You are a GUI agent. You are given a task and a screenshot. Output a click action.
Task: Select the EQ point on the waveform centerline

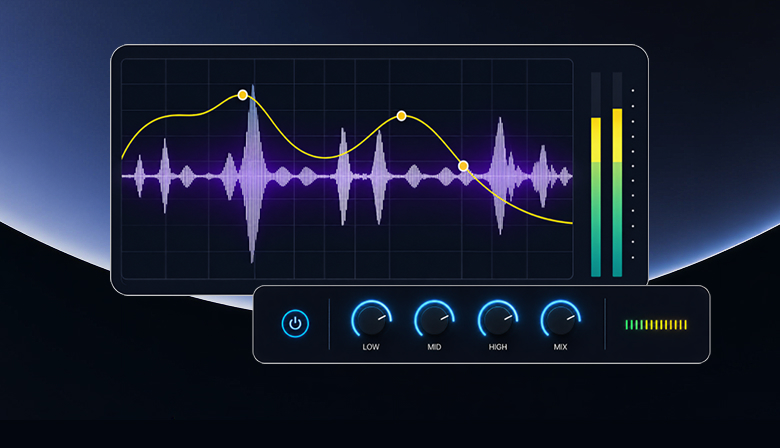click(463, 166)
